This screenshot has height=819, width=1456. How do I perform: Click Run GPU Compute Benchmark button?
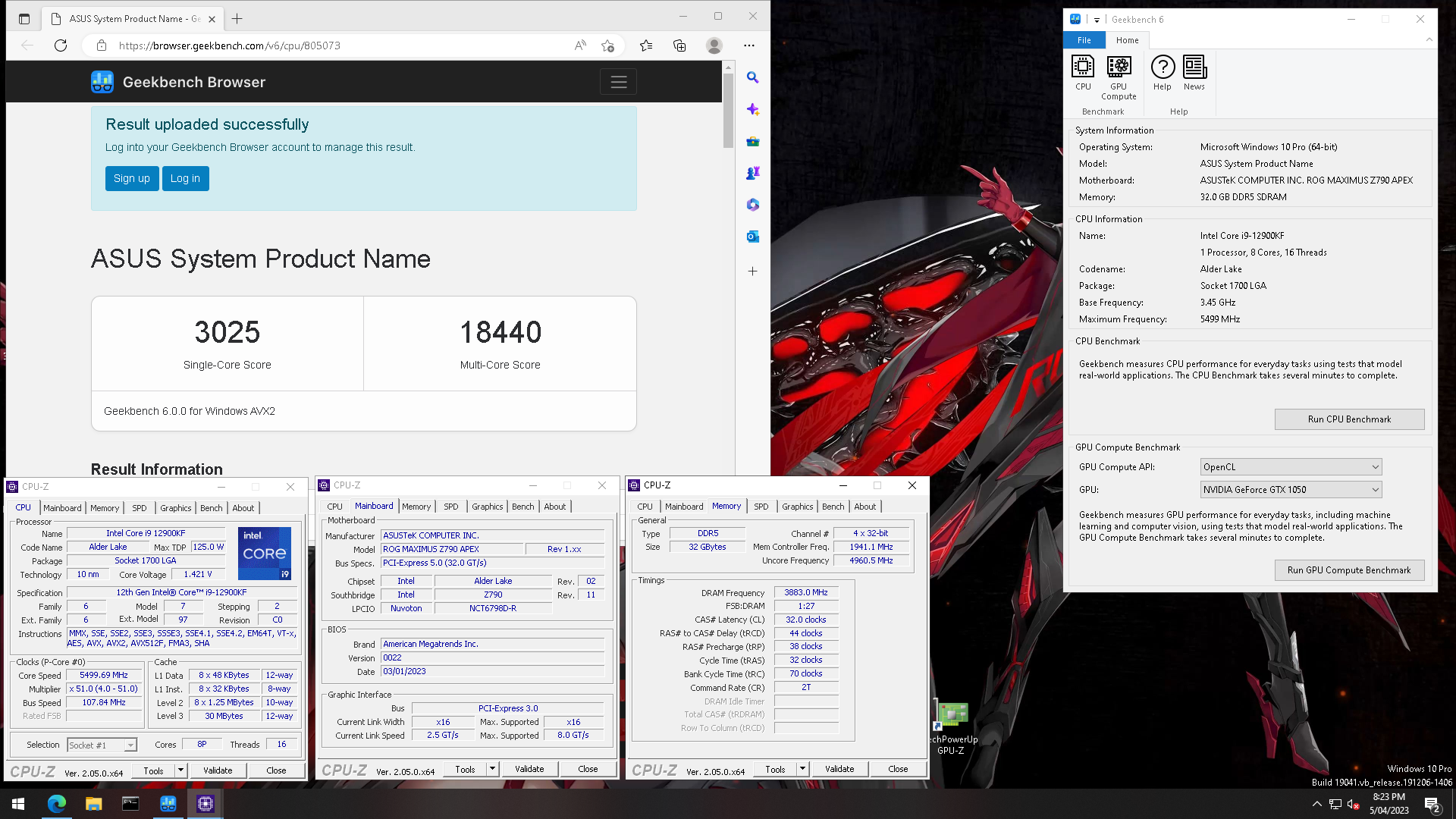pos(1349,570)
